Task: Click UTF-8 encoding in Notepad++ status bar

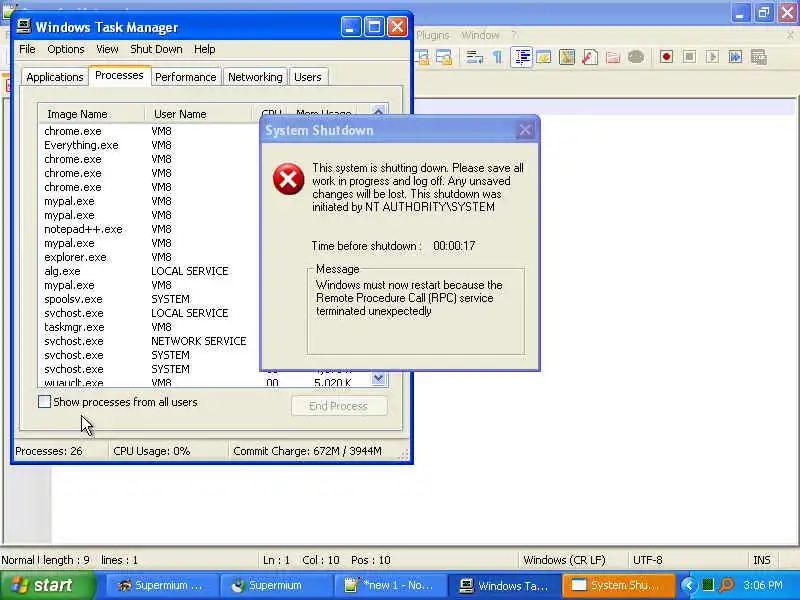Action: tap(647, 560)
